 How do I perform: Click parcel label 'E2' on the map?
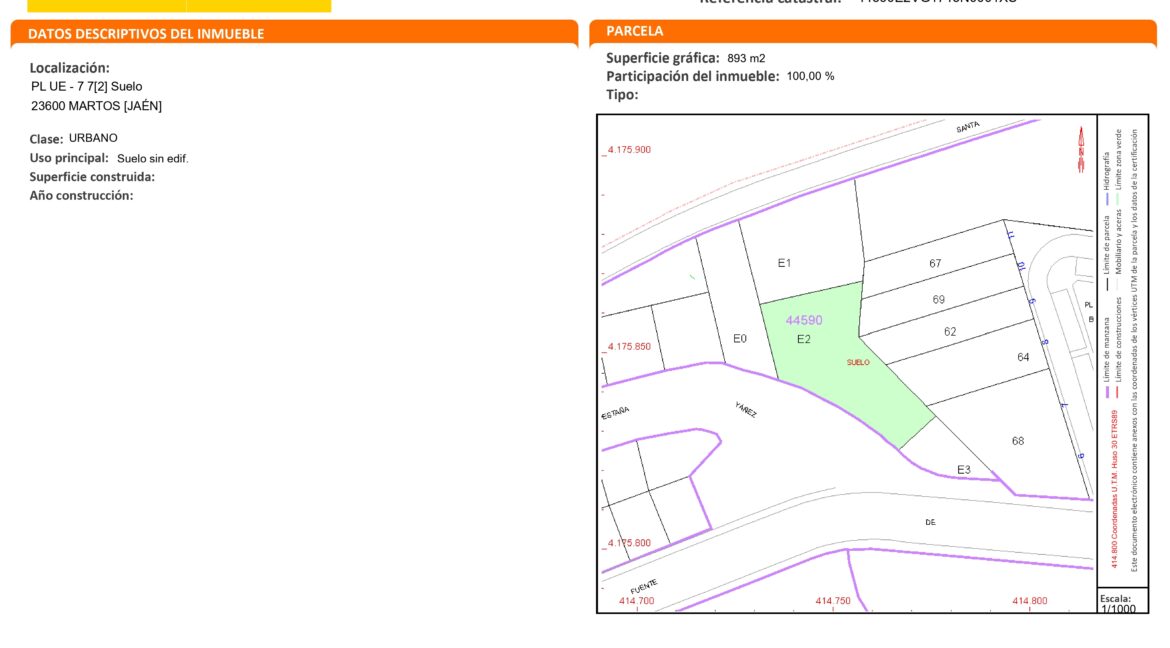[x=804, y=340]
